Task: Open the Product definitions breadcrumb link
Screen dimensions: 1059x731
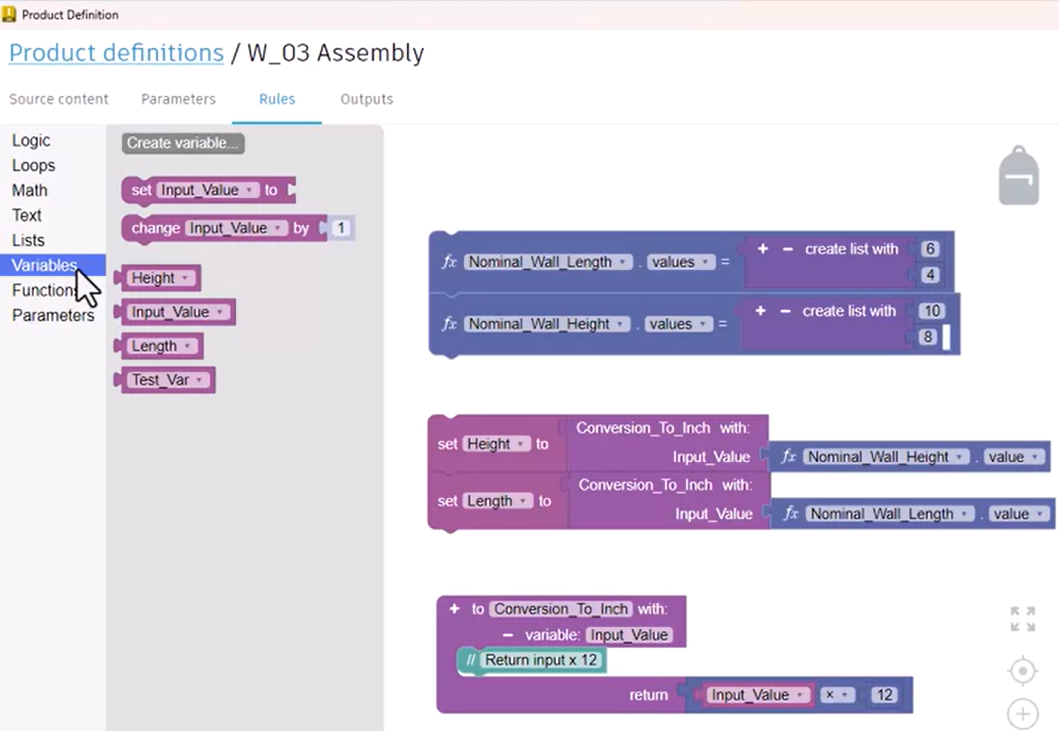Action: [x=116, y=53]
